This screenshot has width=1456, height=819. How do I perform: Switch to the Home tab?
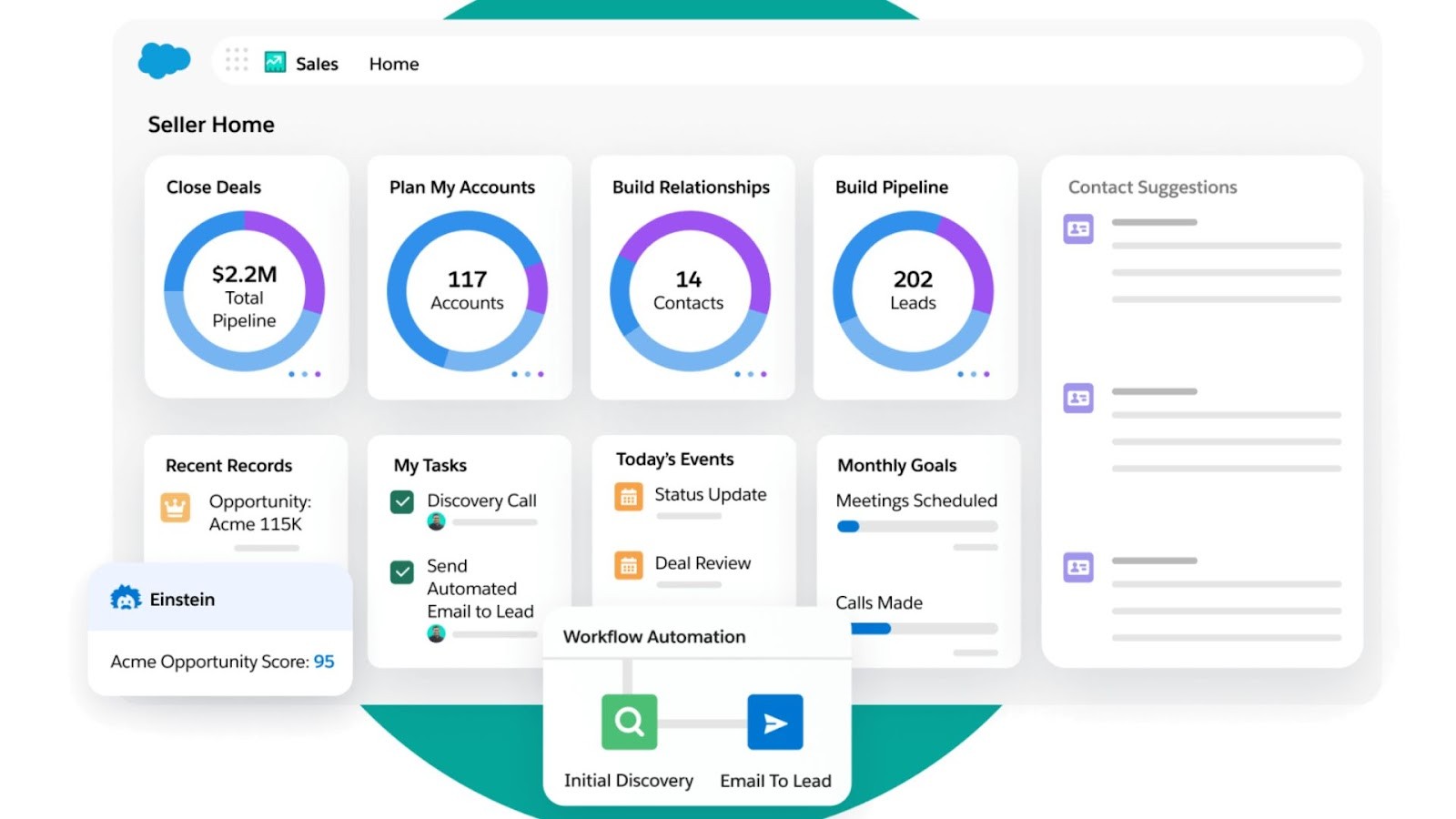393,63
